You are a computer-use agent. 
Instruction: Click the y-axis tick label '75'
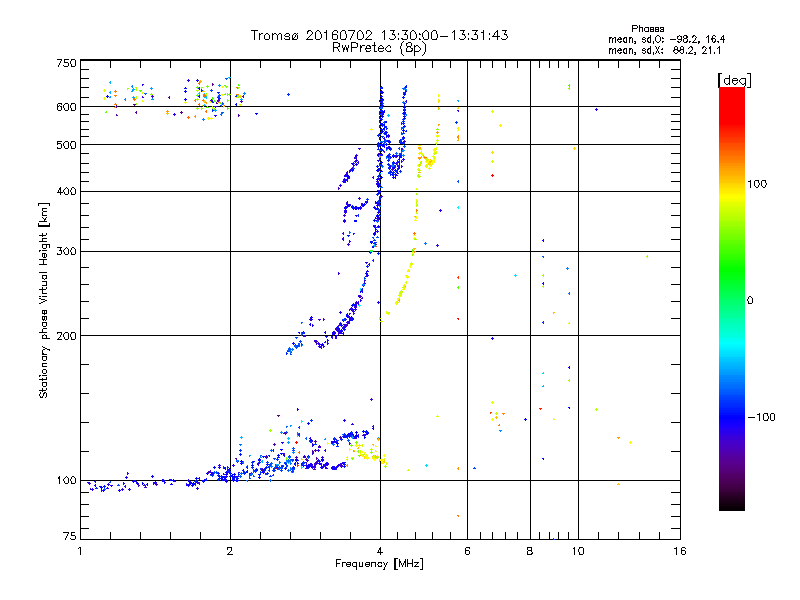(x=70, y=536)
